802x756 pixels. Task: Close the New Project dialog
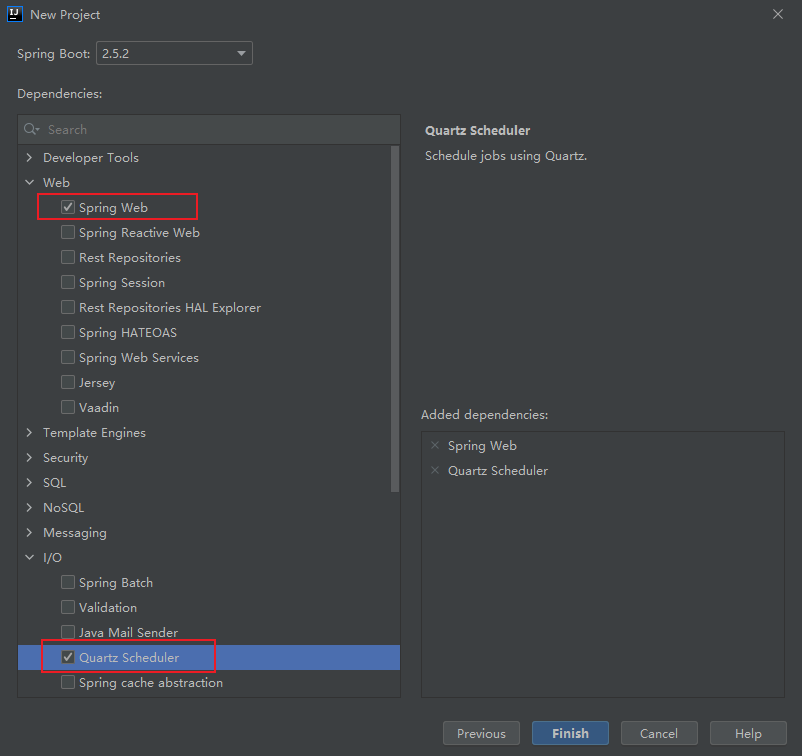pos(778,14)
